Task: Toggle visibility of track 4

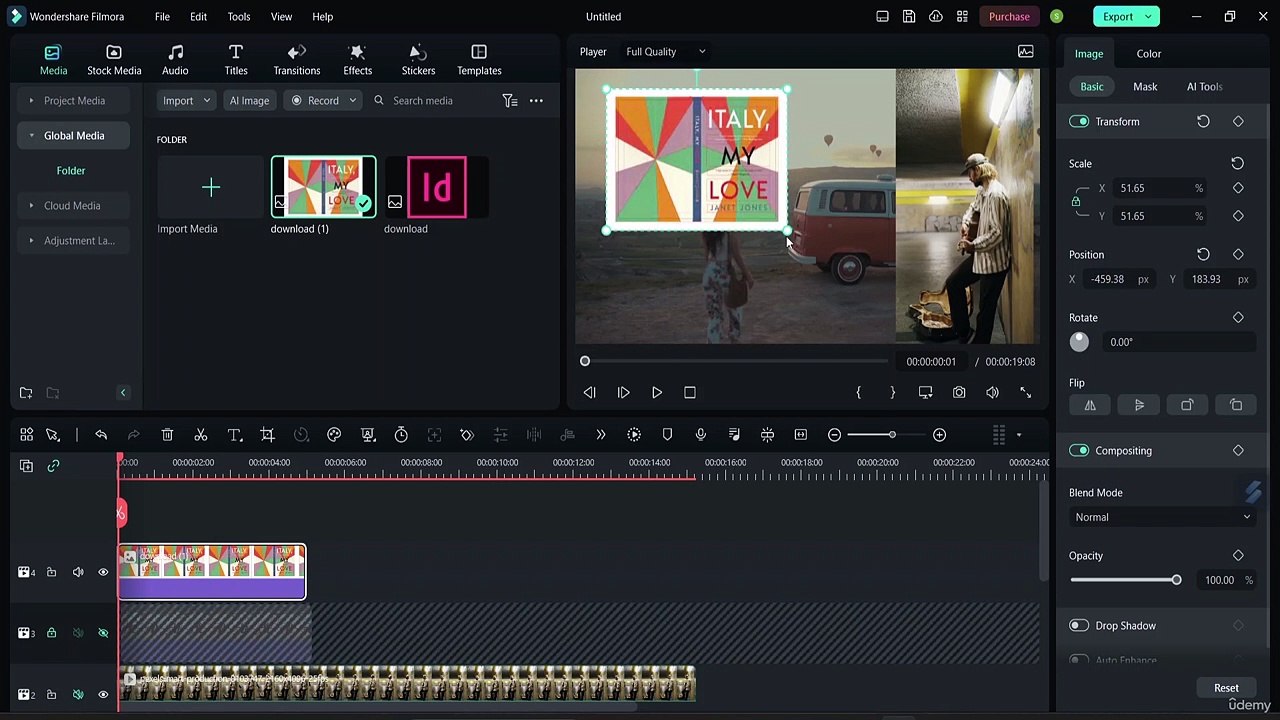Action: click(x=103, y=573)
